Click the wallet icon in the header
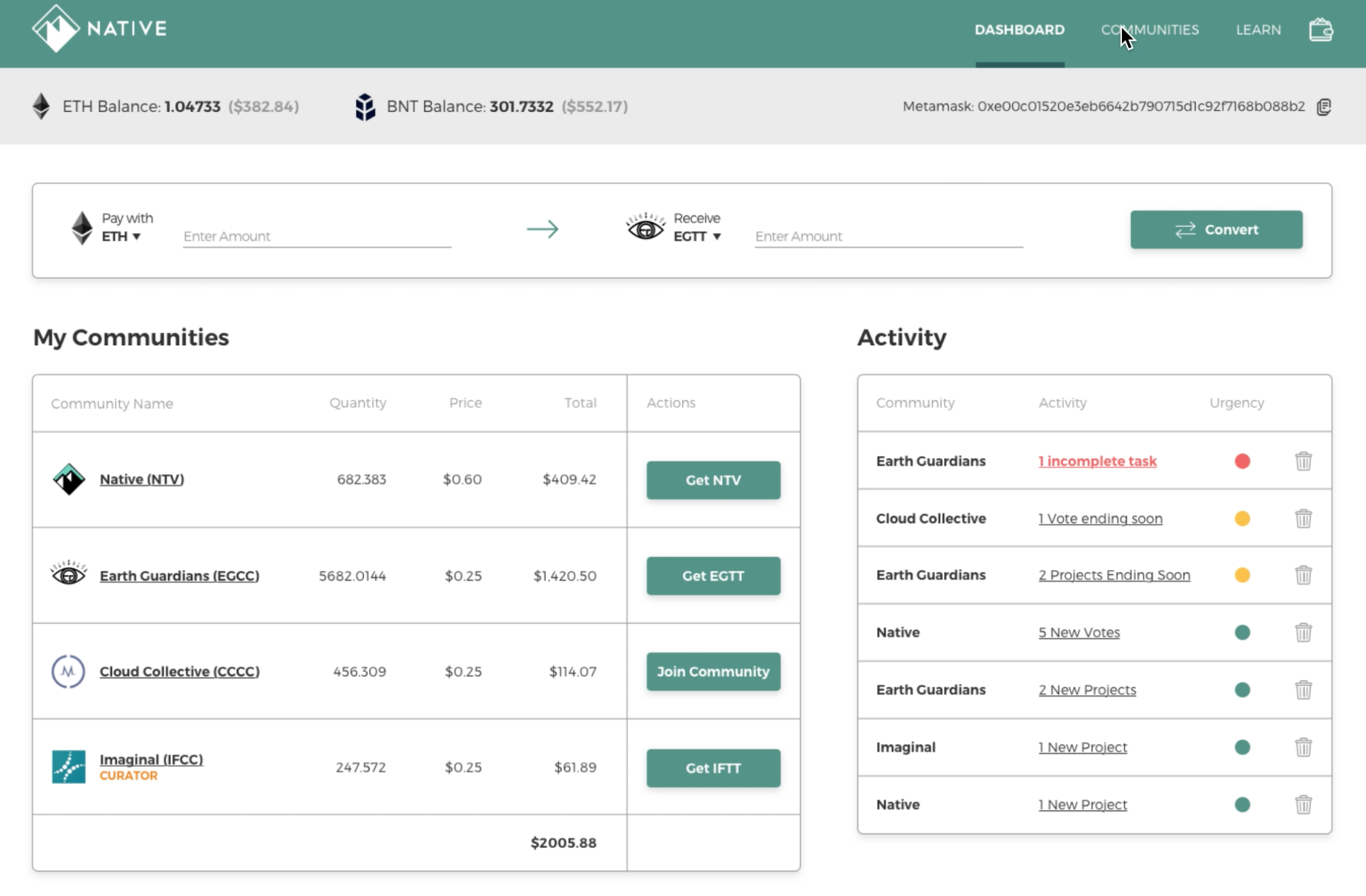 click(x=1320, y=30)
